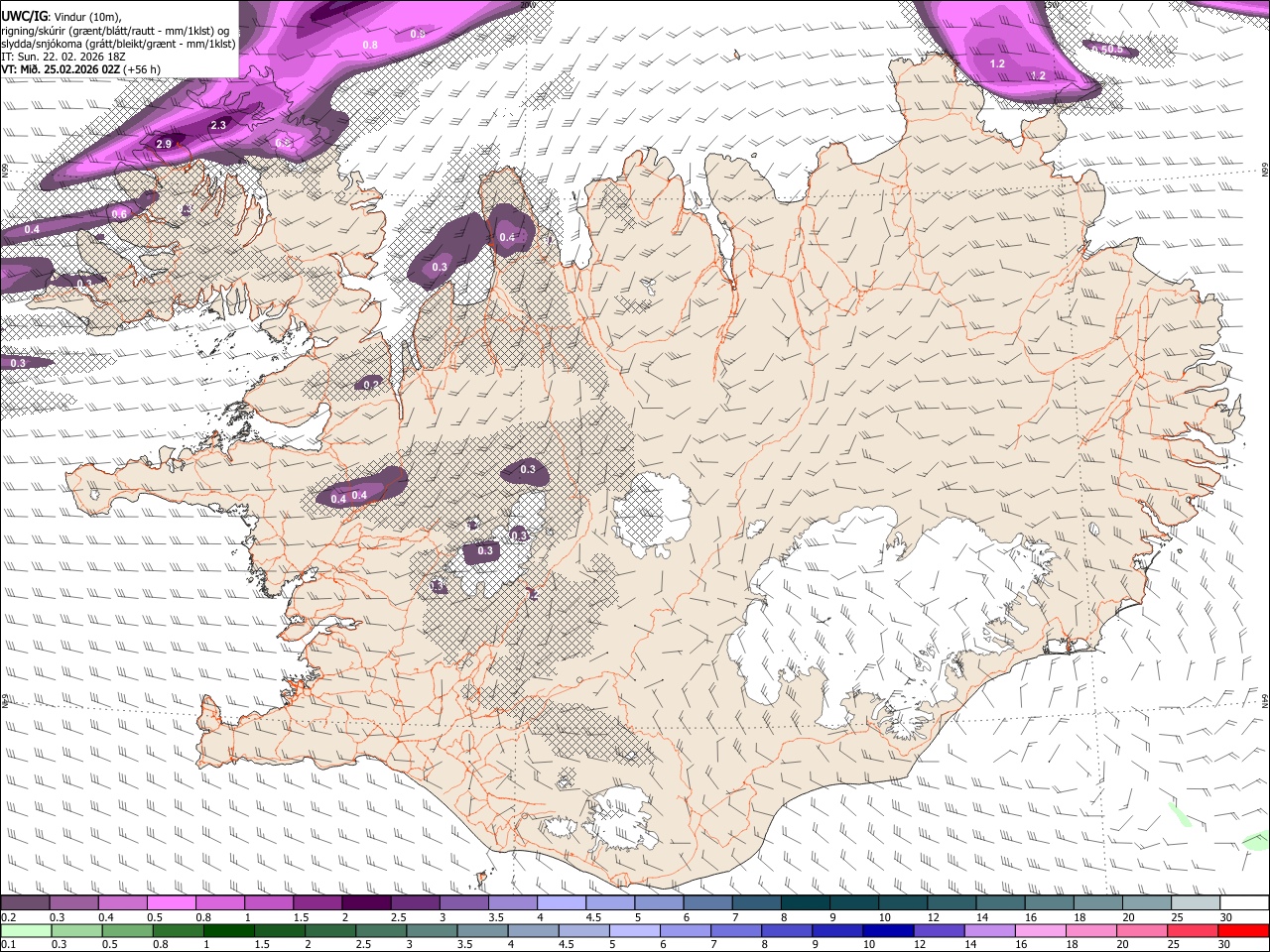Image resolution: width=1270 pixels, height=952 pixels.
Task: Click the dark mauve 0.2–0.3 snow legend swatch
Action: click(25, 903)
